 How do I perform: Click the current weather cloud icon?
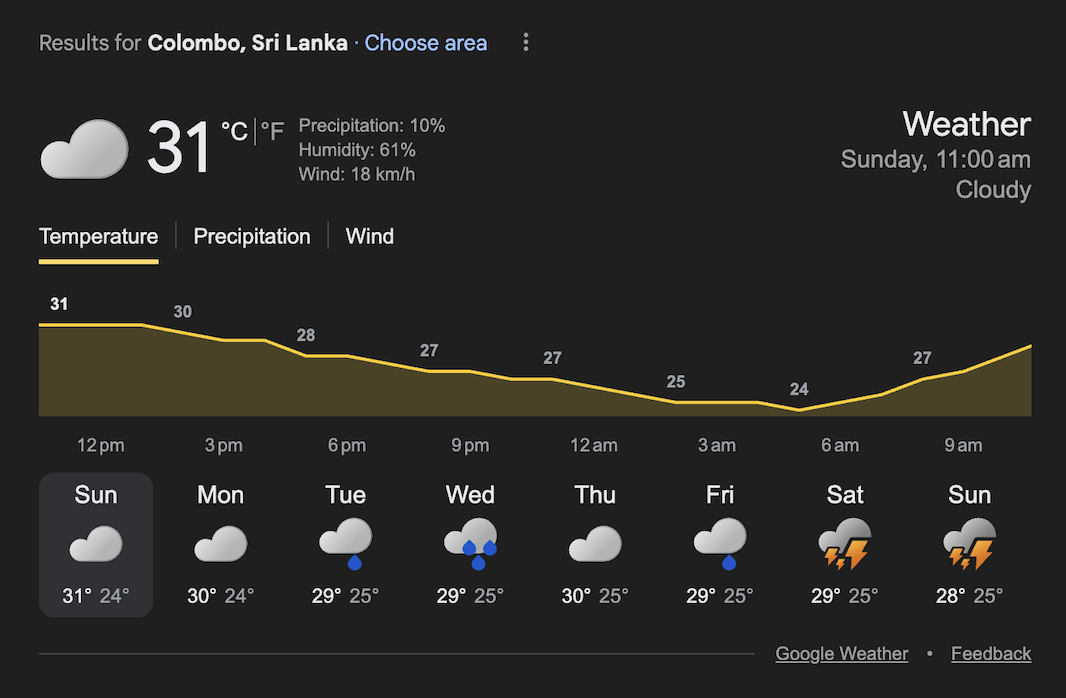pos(84,148)
